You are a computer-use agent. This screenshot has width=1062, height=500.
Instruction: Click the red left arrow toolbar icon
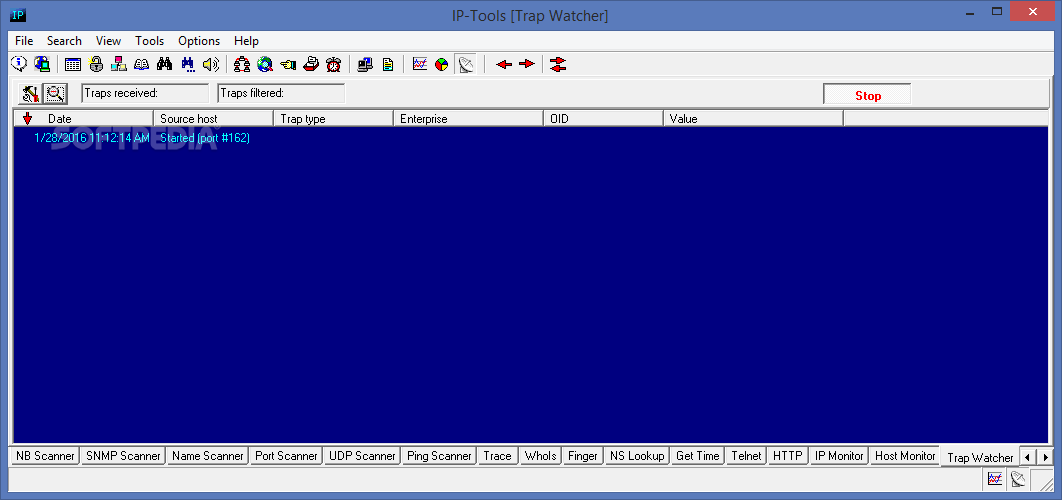pyautogui.click(x=504, y=64)
